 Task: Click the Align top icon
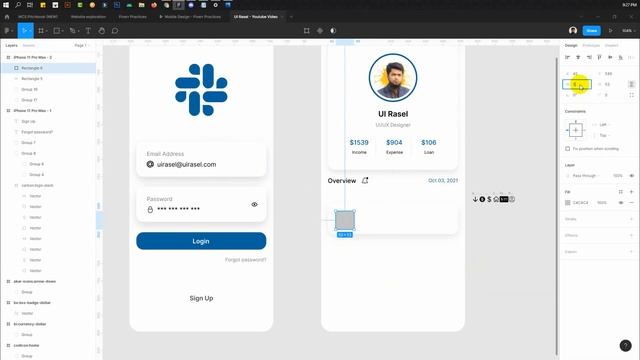pos(599,58)
